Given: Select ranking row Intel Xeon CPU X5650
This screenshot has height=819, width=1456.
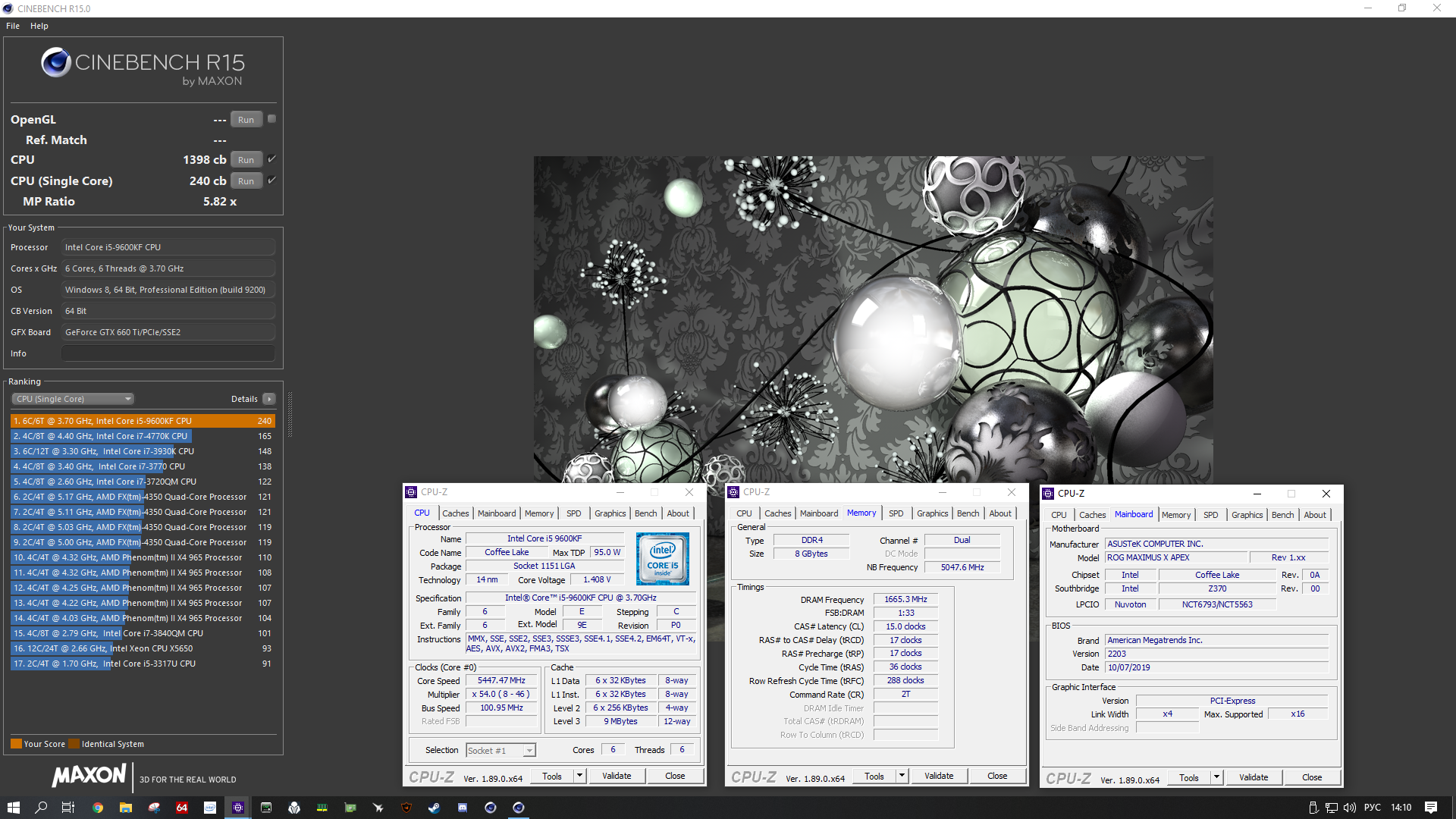Looking at the screenshot, I should tap(143, 648).
